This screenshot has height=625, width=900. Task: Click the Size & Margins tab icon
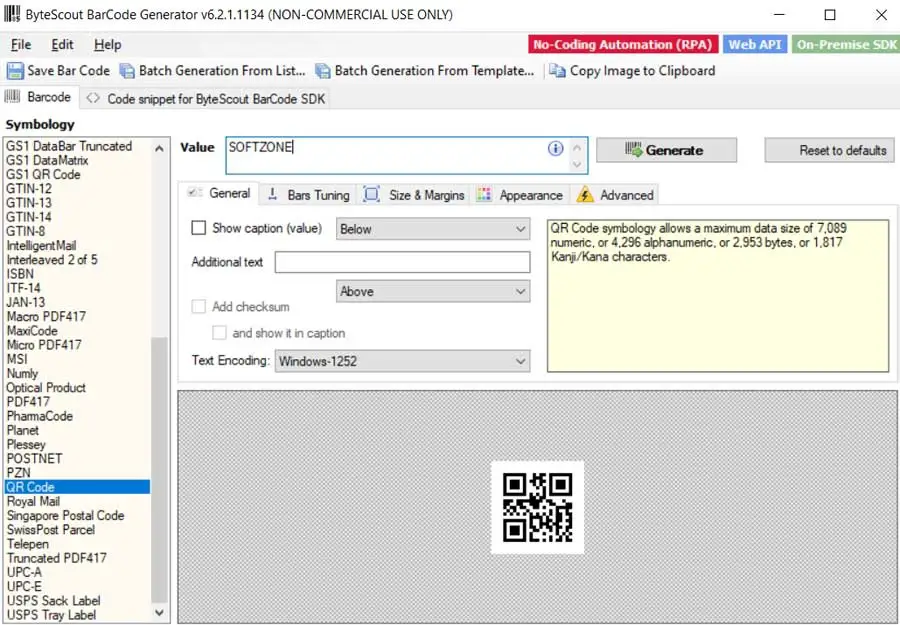point(371,194)
